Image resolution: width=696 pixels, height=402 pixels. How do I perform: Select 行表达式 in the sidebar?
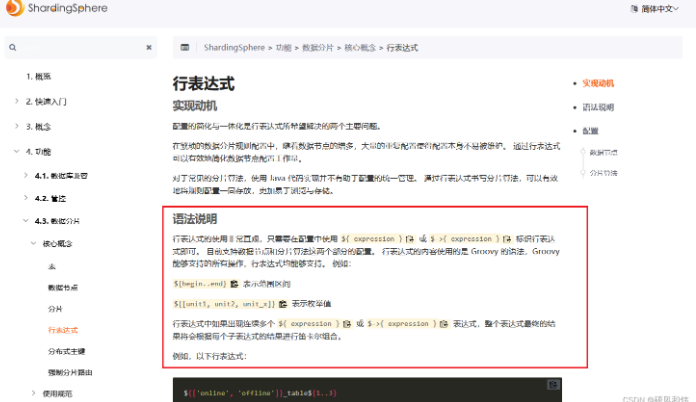(x=63, y=330)
